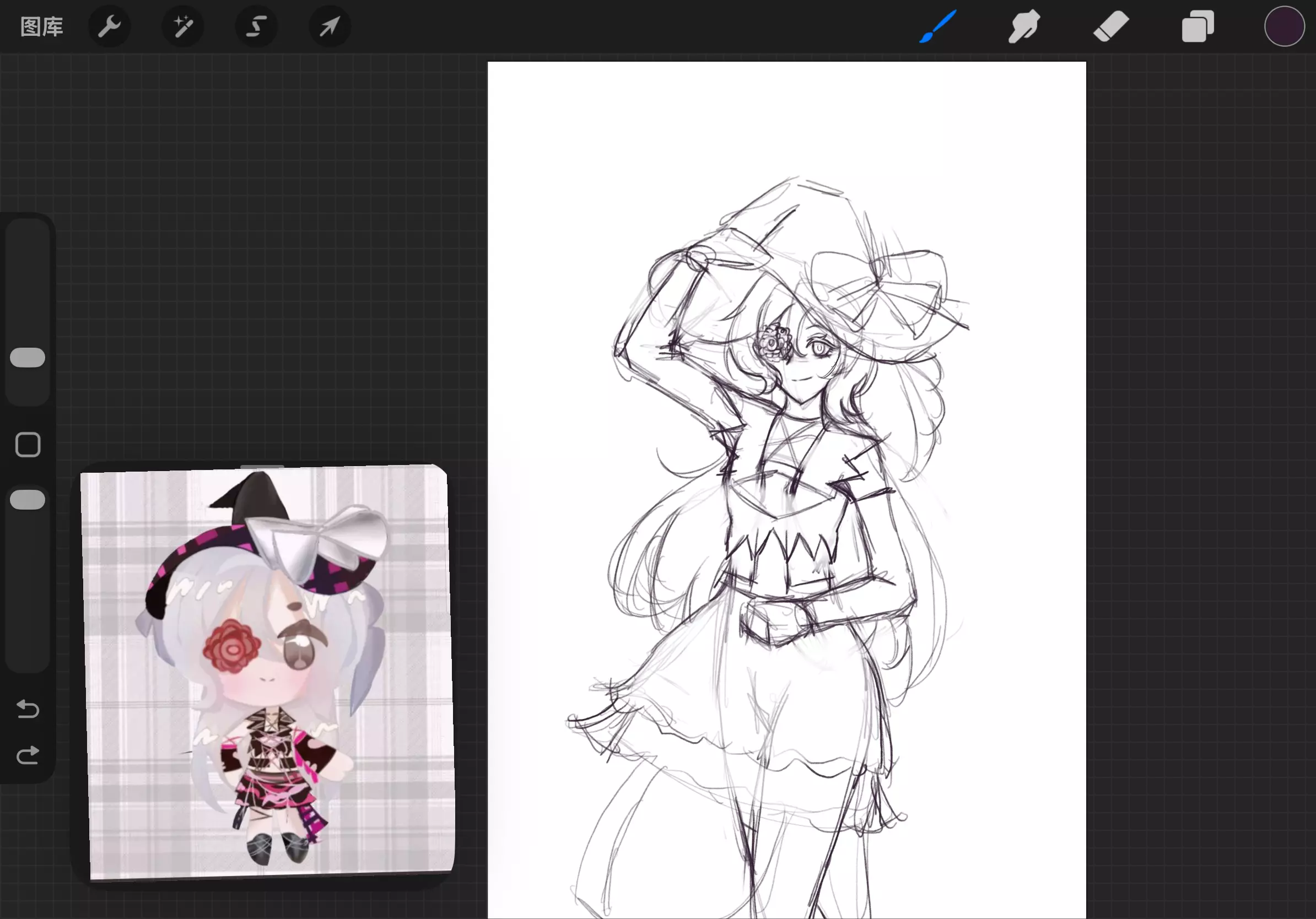
Task: Click the brush opacity slider handle
Action: tap(28, 500)
